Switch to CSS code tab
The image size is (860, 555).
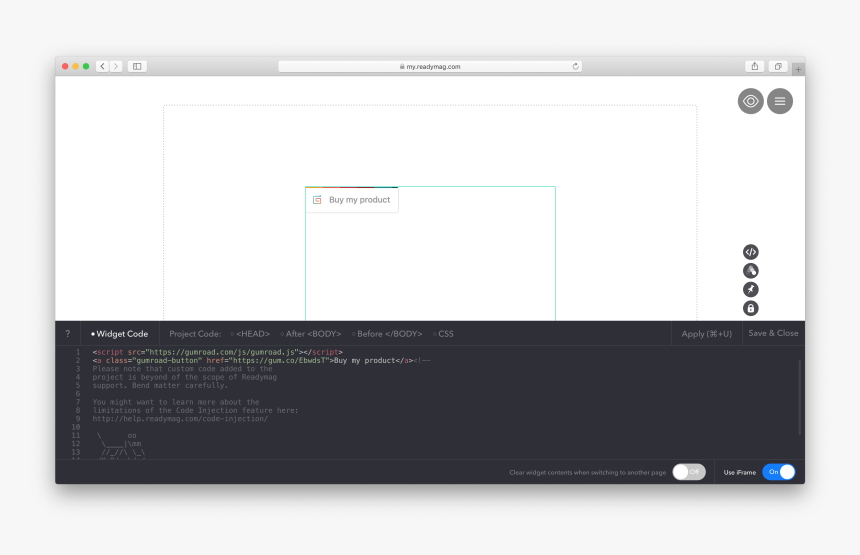443,333
